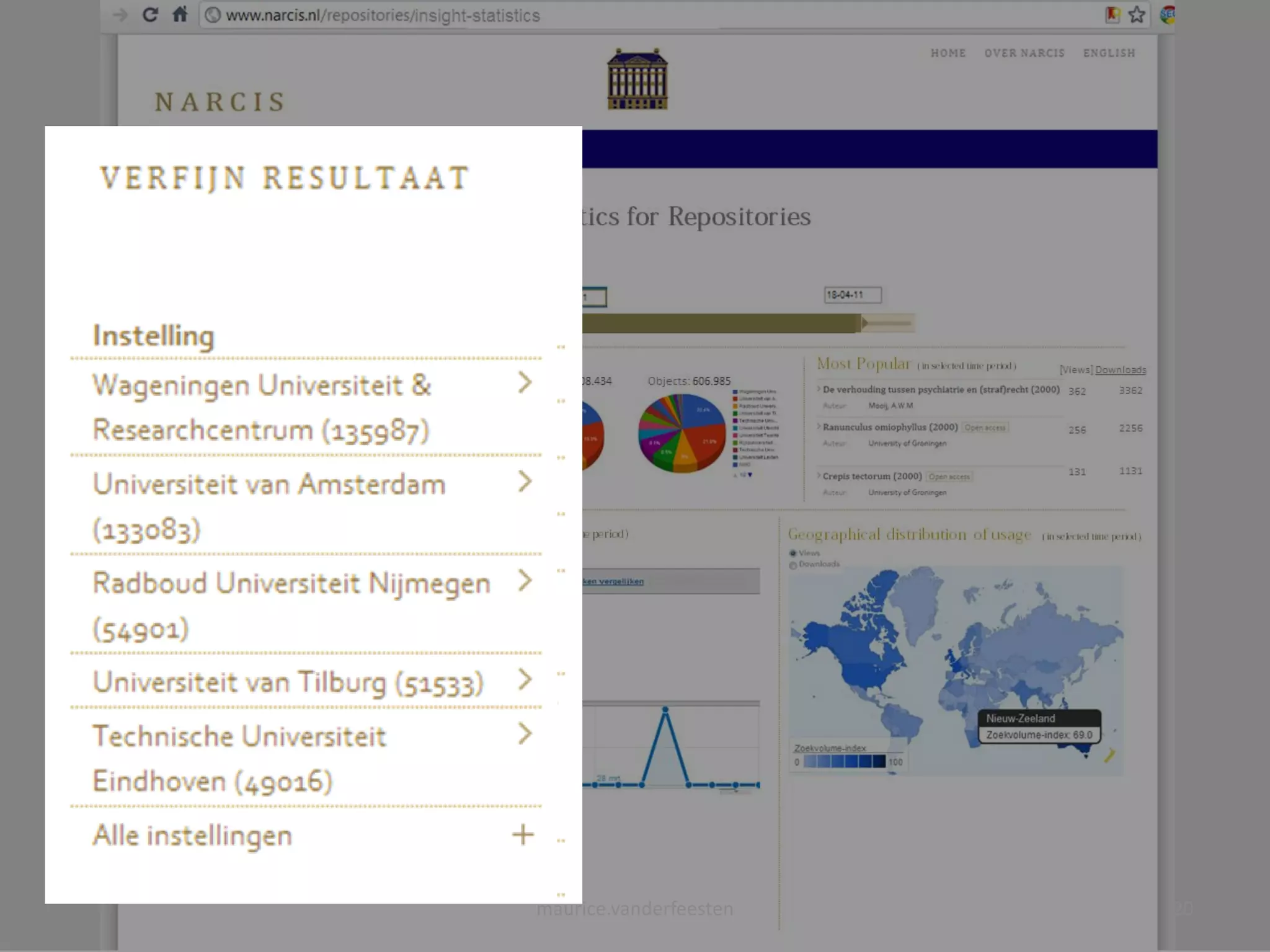
Task: Expand Universiteit van Amsterdam chevron
Action: coord(525,482)
